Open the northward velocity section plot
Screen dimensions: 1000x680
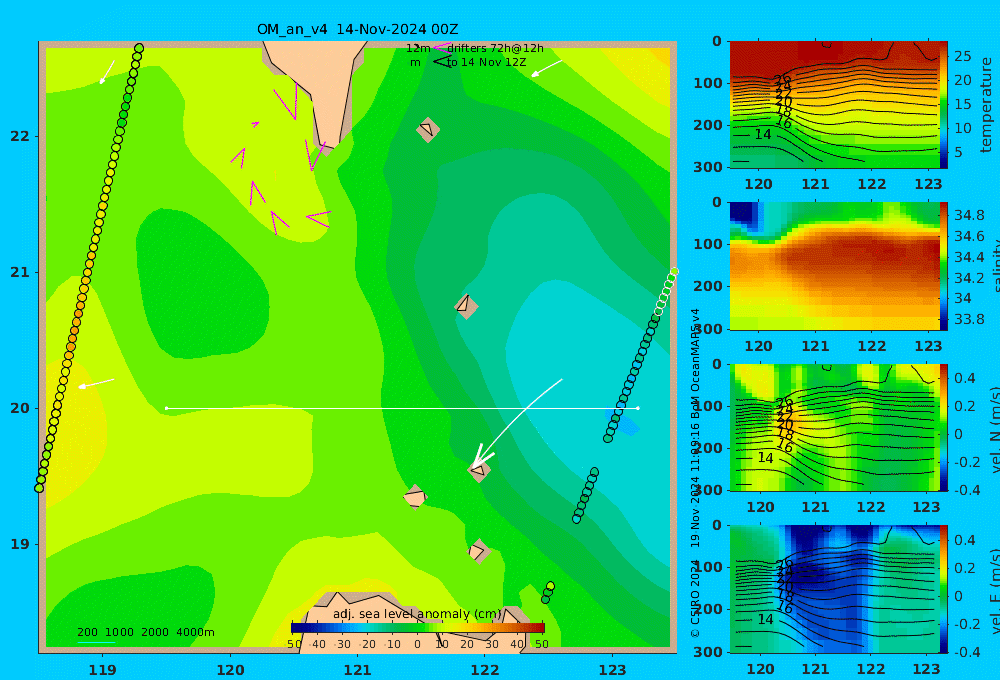[x=834, y=427]
